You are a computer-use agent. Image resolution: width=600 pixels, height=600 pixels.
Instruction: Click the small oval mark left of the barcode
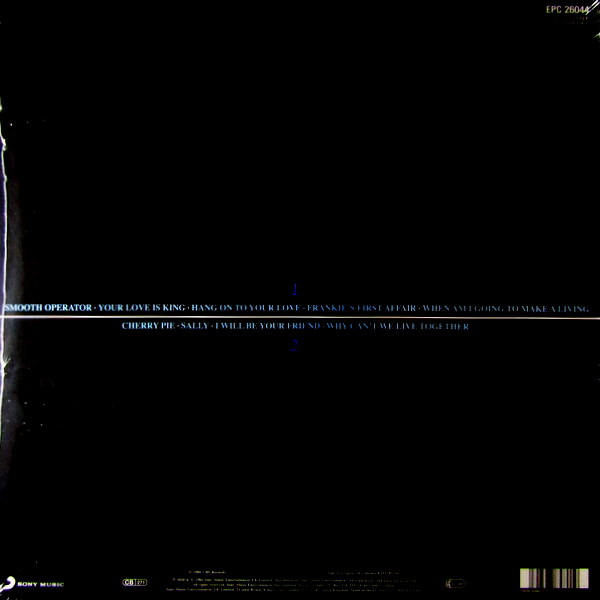458,579
